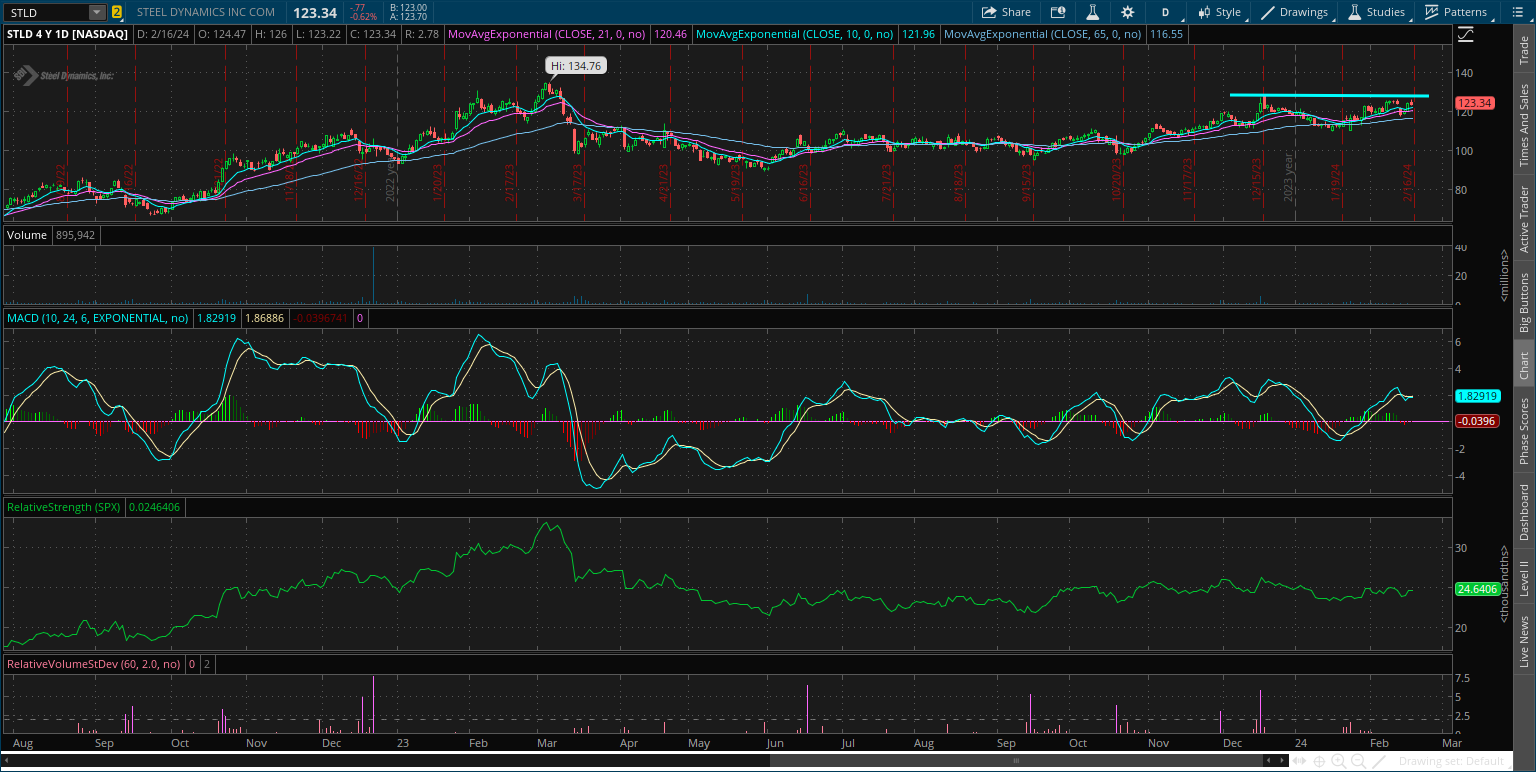Image resolution: width=1536 pixels, height=772 pixels.
Task: Click the yellow link number 2 badge
Action: point(117,12)
